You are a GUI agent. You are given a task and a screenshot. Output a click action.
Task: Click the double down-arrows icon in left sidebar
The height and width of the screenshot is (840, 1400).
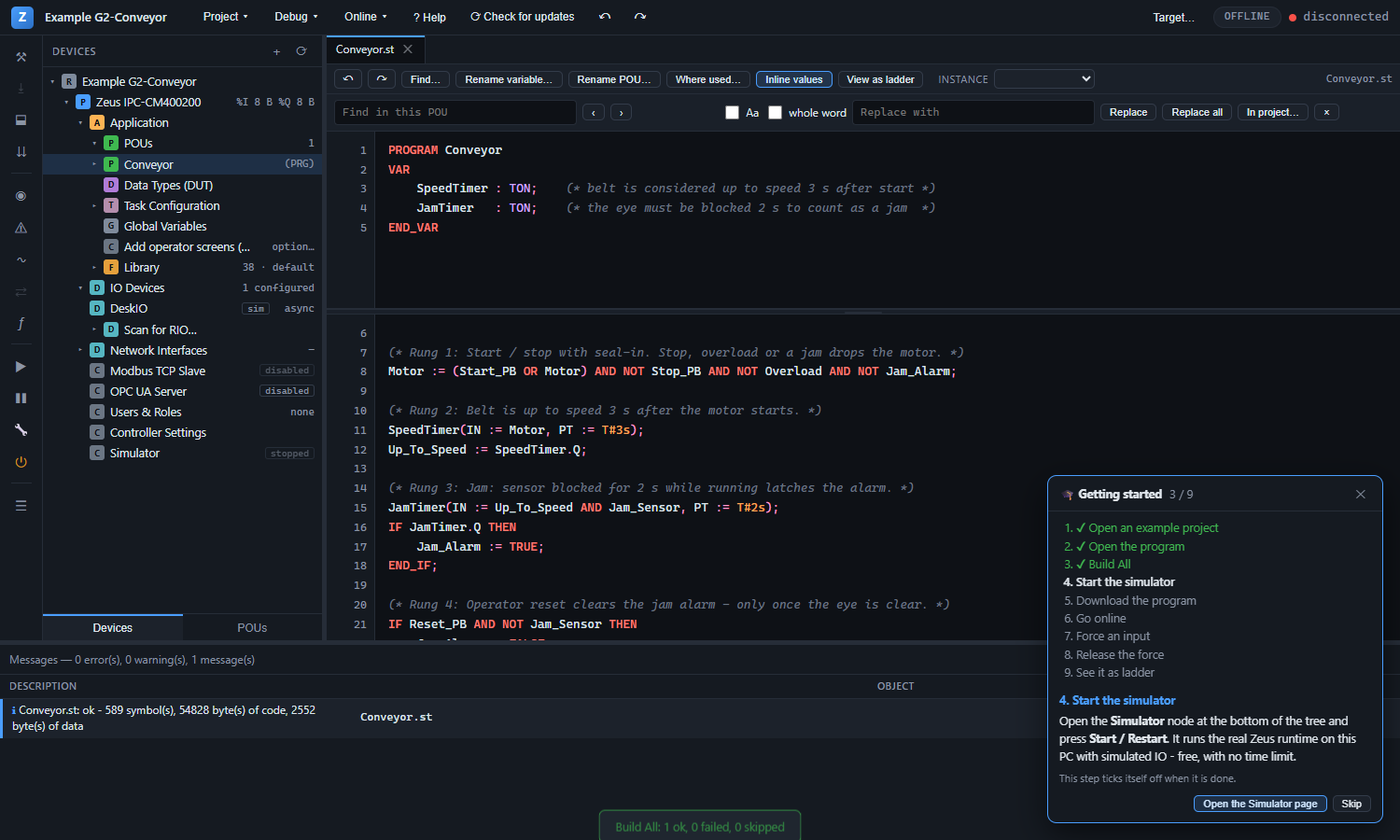click(21, 151)
